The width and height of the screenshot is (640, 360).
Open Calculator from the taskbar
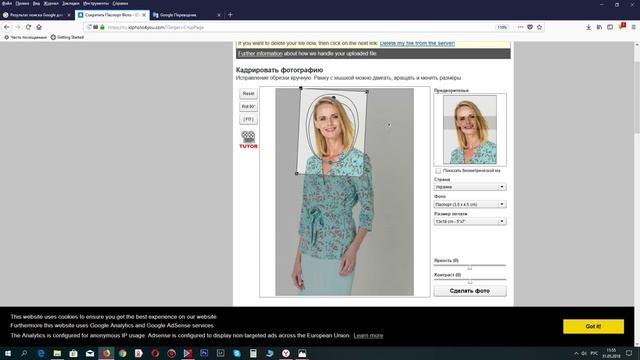click(x=253, y=353)
